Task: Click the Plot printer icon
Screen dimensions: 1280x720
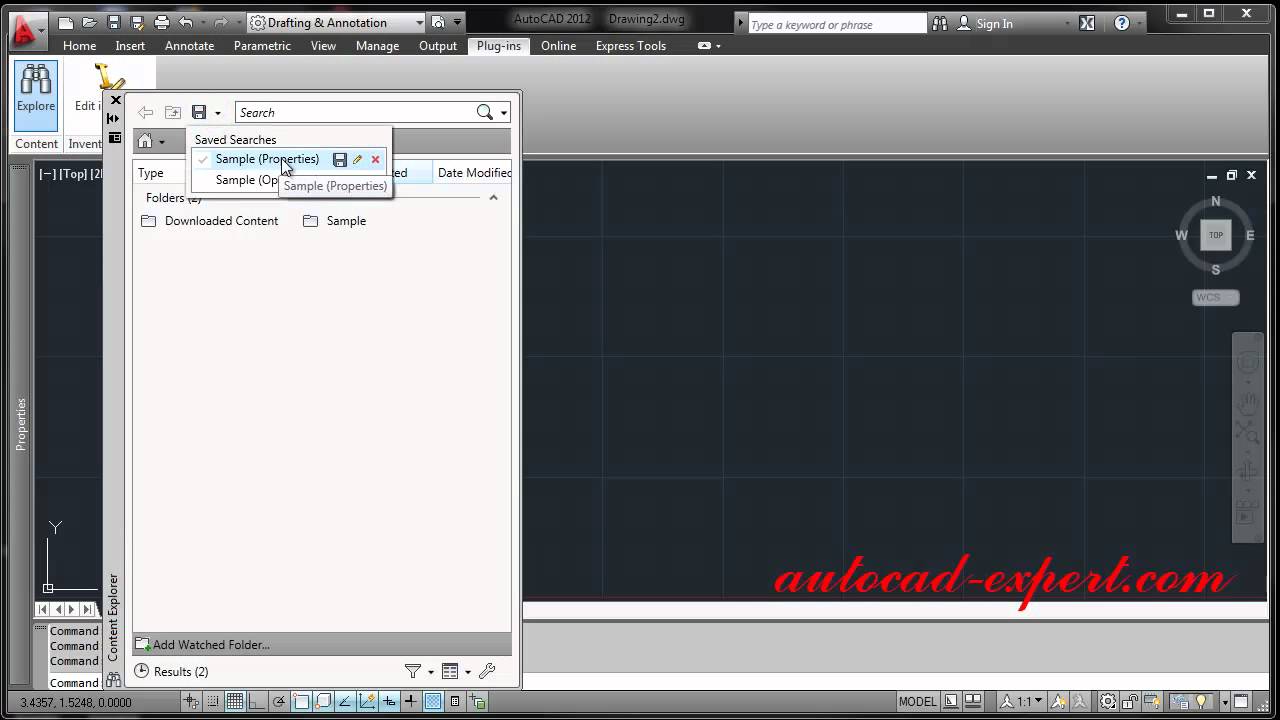Action: (x=162, y=22)
